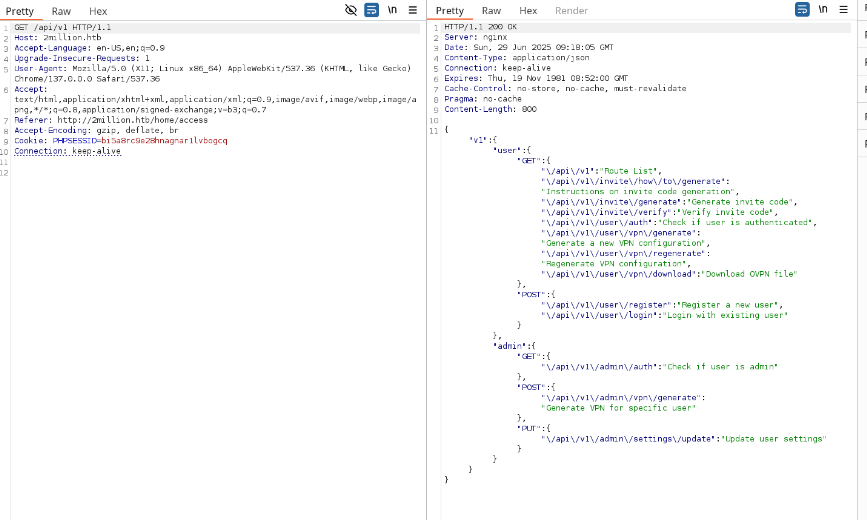Open hamburger options menu in response pane
Viewport: 867px width, 520px height.
[843, 9]
